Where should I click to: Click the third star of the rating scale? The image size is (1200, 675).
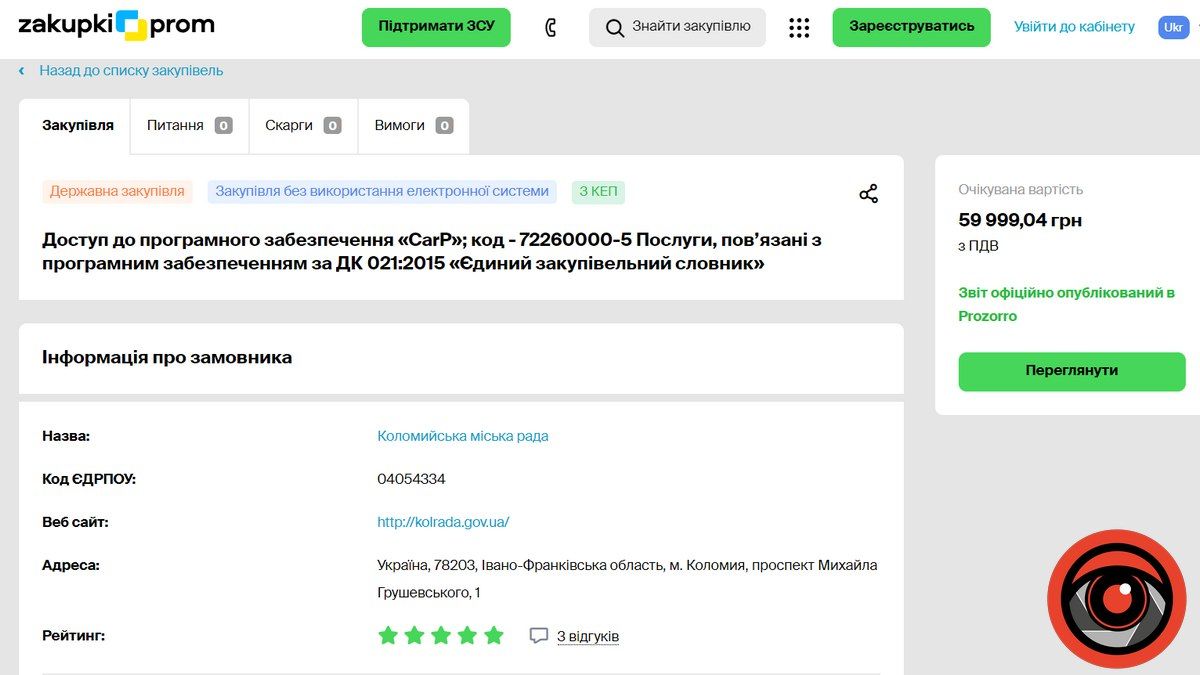(x=440, y=634)
